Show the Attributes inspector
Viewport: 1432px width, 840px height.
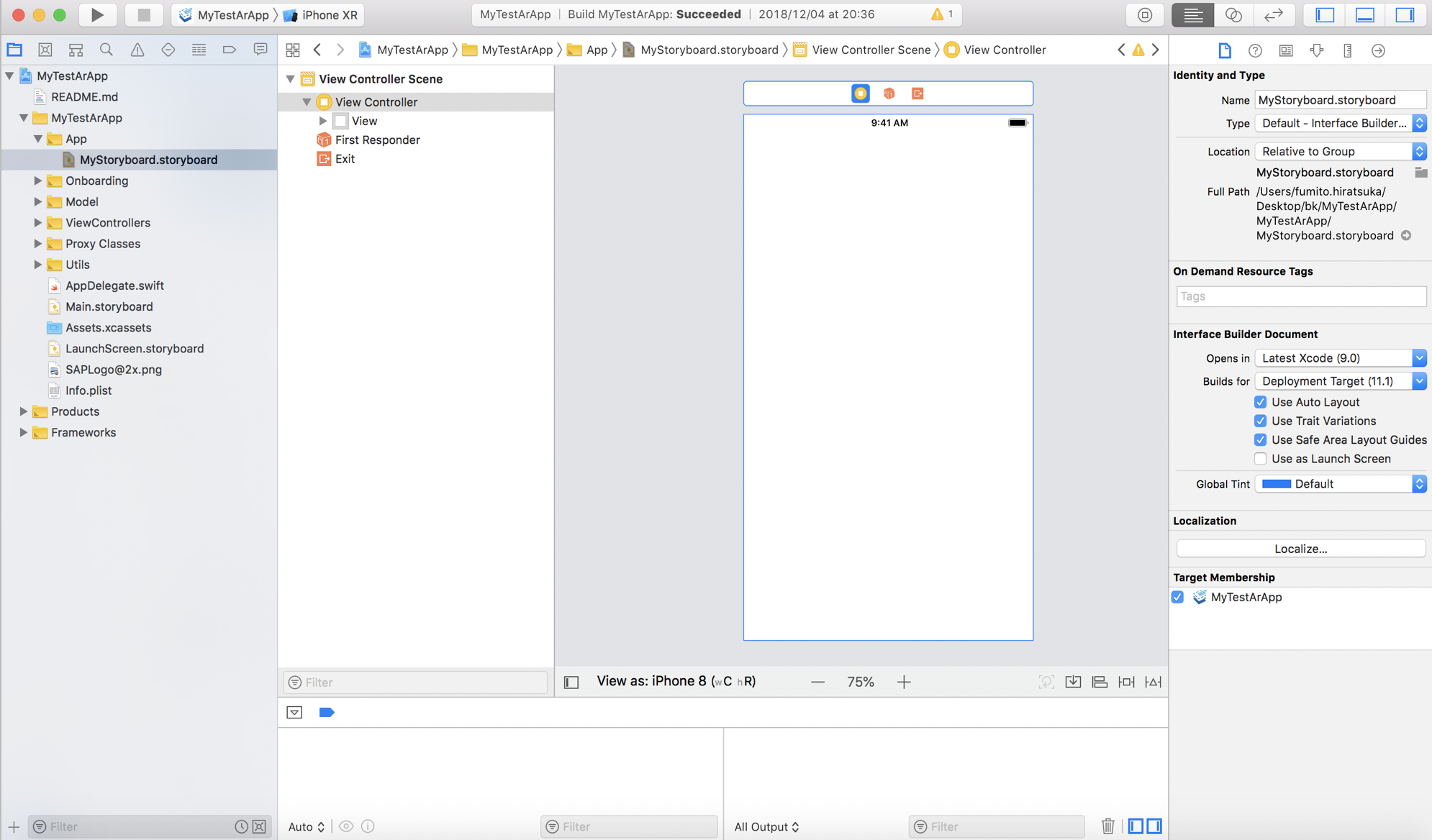coord(1317,50)
